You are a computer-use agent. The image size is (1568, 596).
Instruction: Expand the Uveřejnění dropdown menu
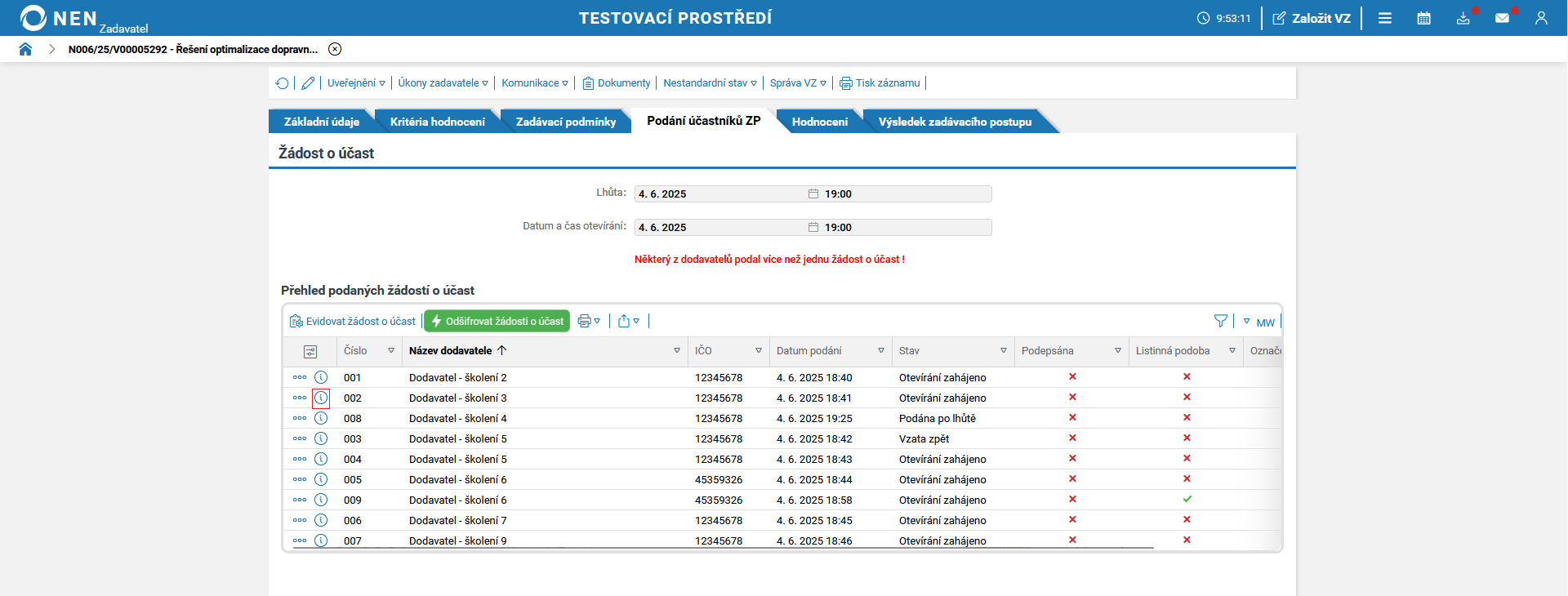(356, 83)
